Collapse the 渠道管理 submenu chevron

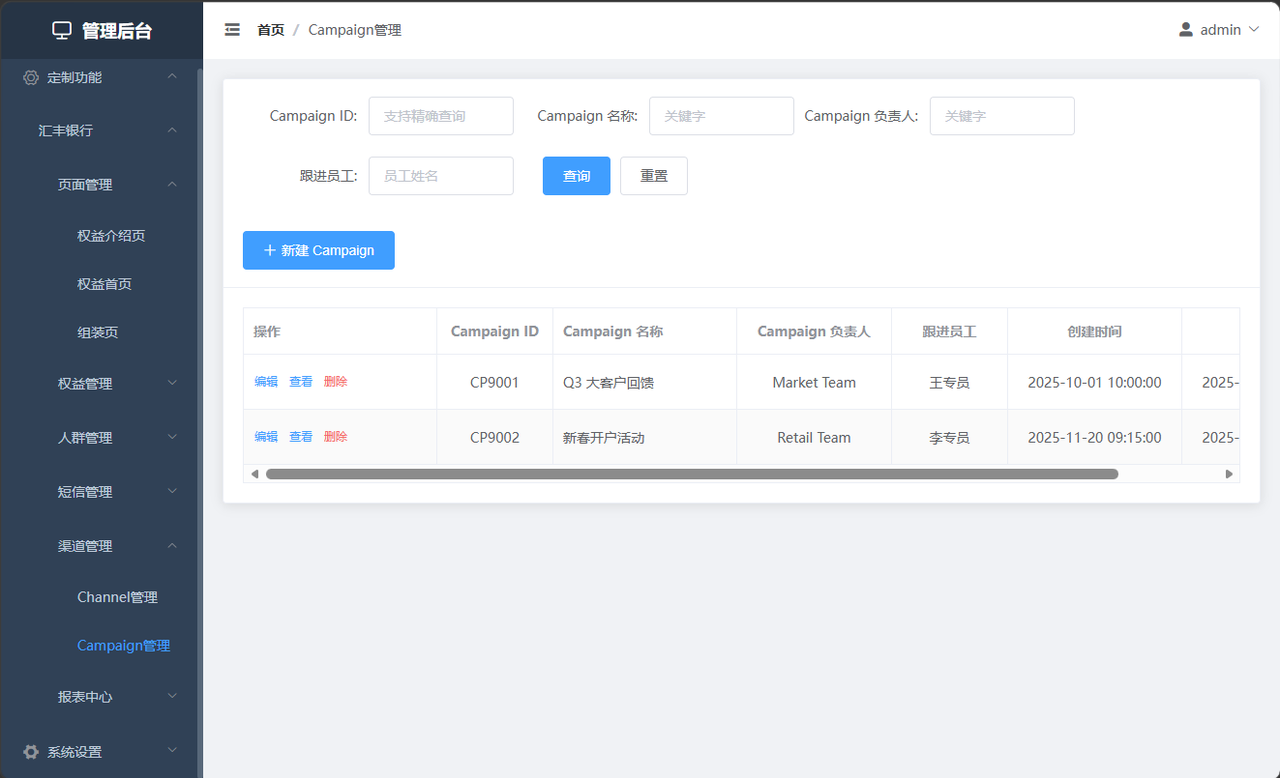point(172,546)
